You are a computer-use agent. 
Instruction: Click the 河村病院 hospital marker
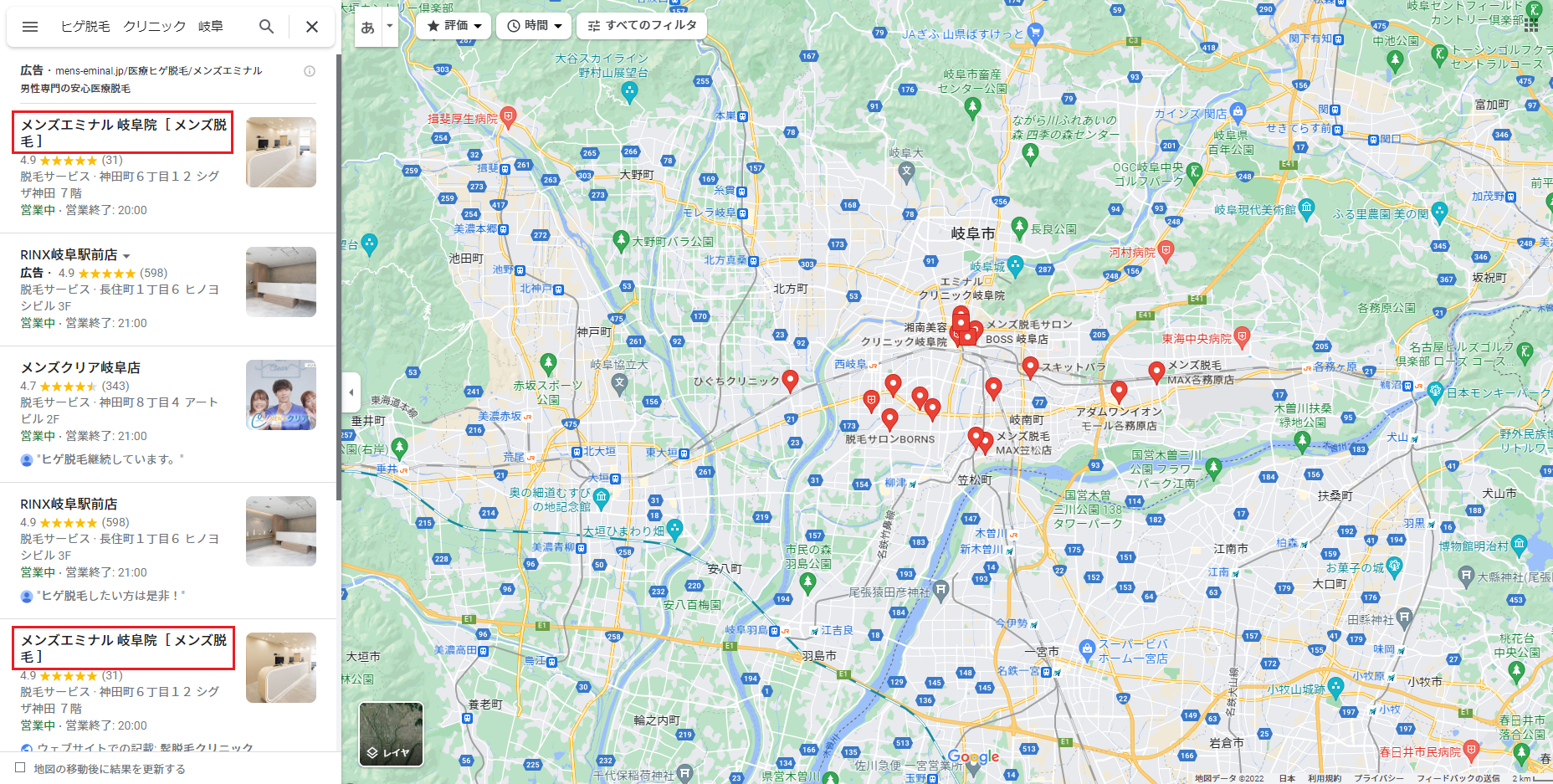coord(1166,249)
